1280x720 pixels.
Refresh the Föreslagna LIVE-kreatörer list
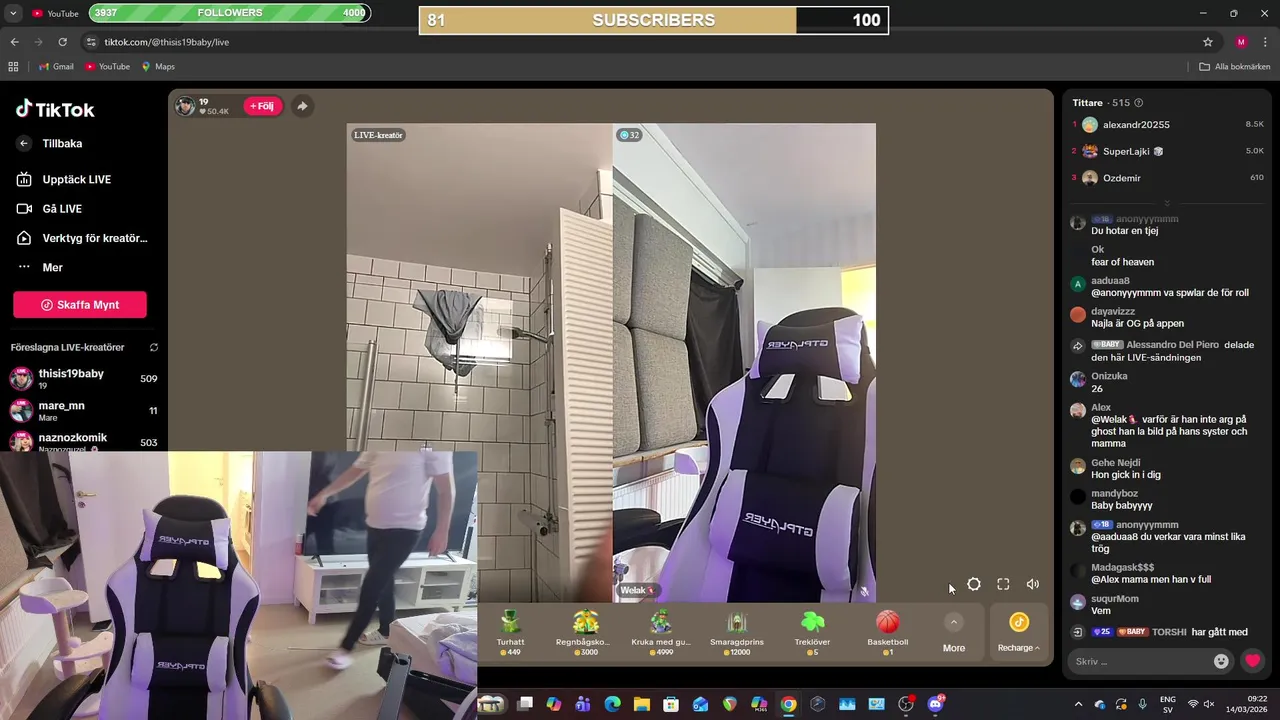point(154,347)
